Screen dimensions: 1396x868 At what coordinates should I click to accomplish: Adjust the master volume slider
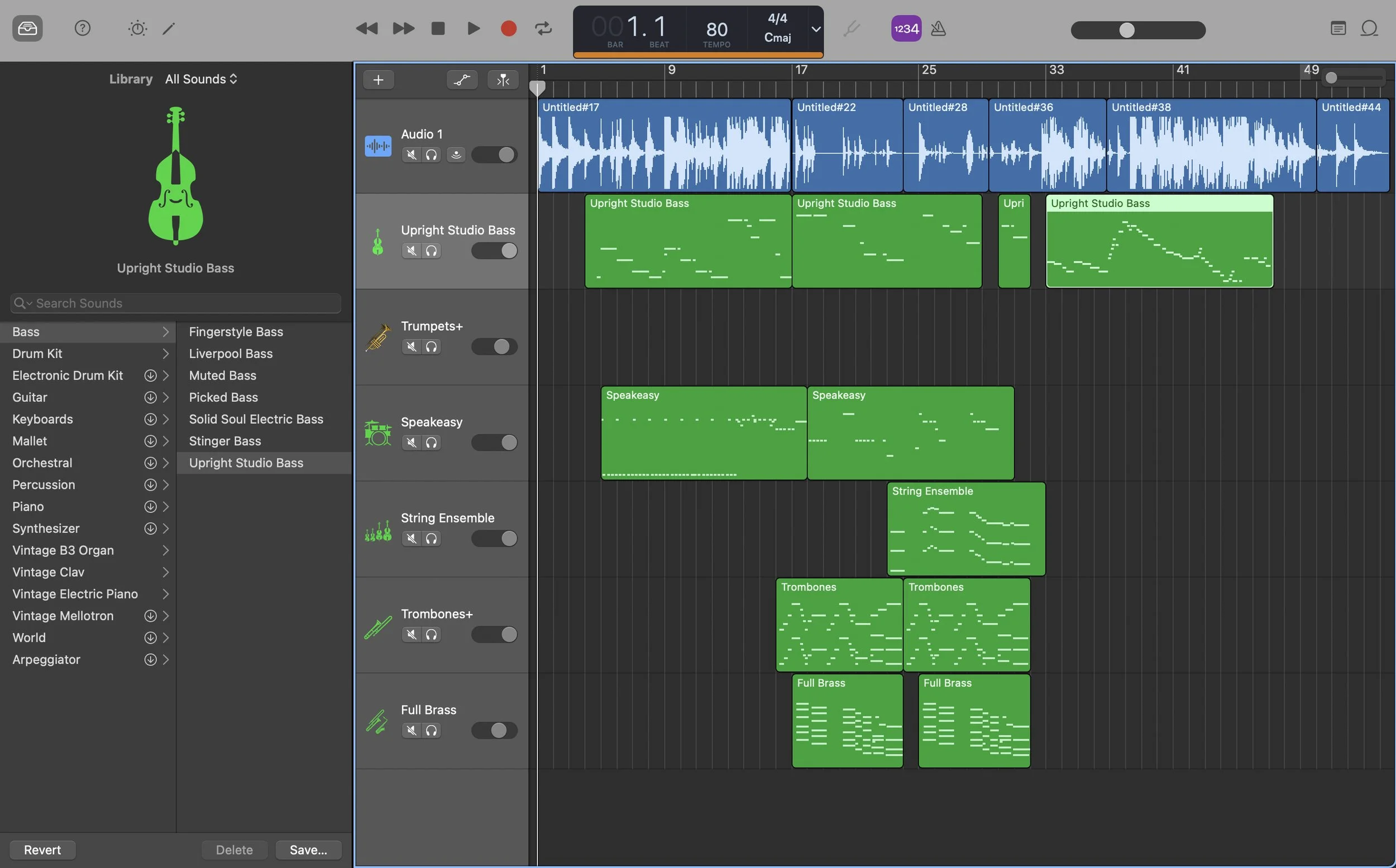pyautogui.click(x=1126, y=30)
